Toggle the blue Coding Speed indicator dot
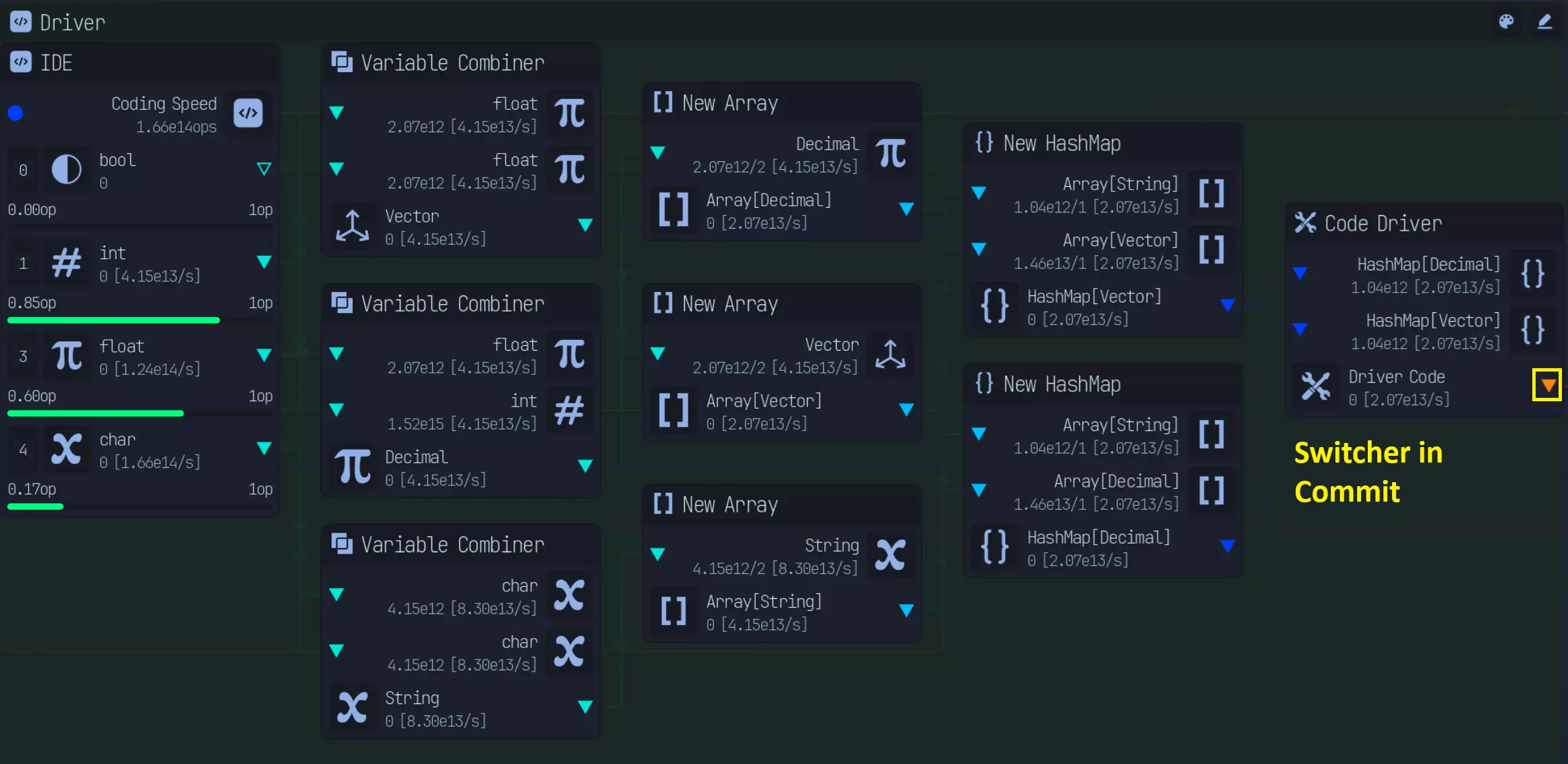This screenshot has height=764, width=1568. click(16, 113)
